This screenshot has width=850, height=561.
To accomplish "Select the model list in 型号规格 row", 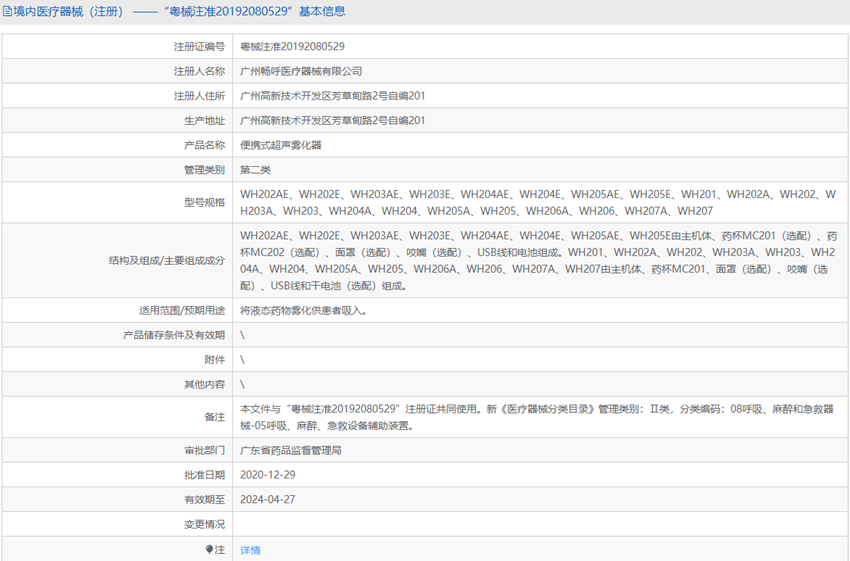I will tap(538, 203).
